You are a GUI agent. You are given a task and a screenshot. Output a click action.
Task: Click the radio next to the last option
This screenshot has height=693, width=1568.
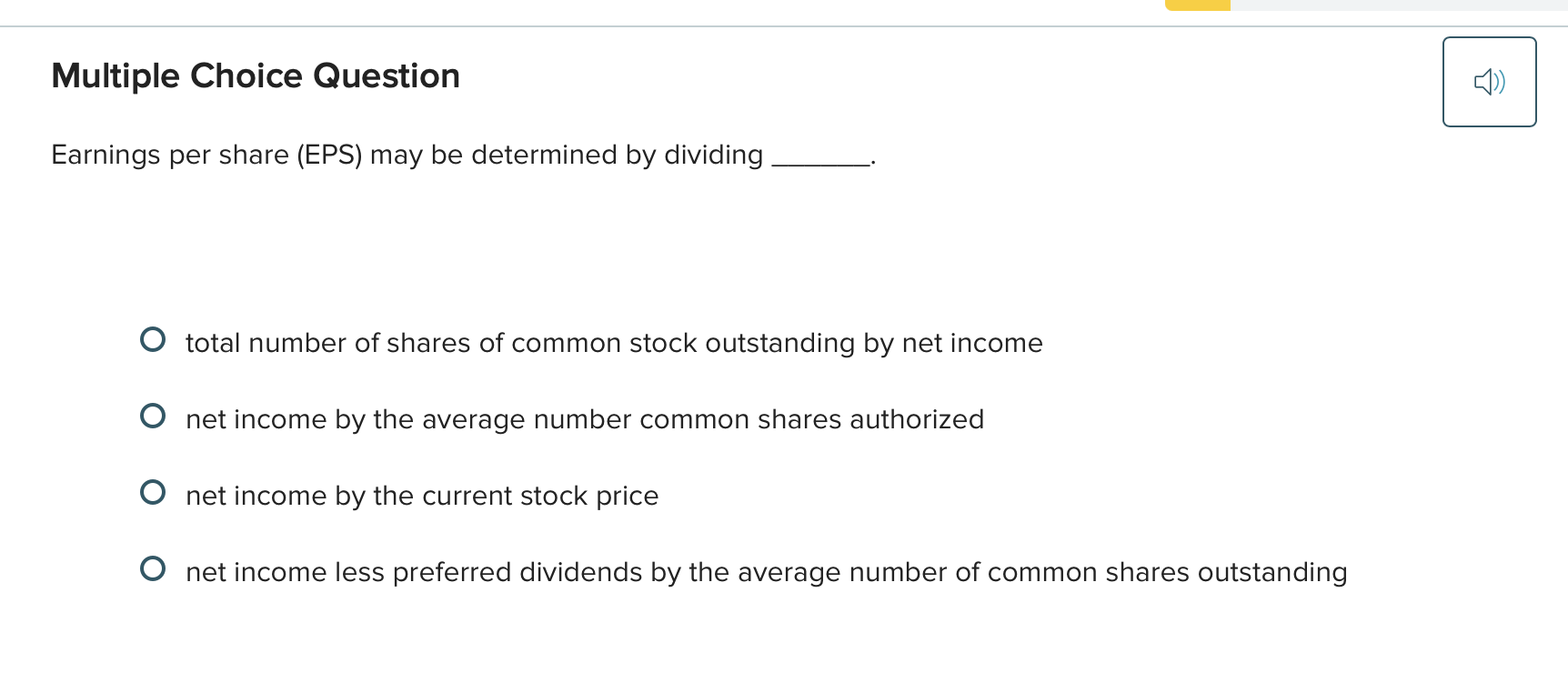(x=155, y=568)
